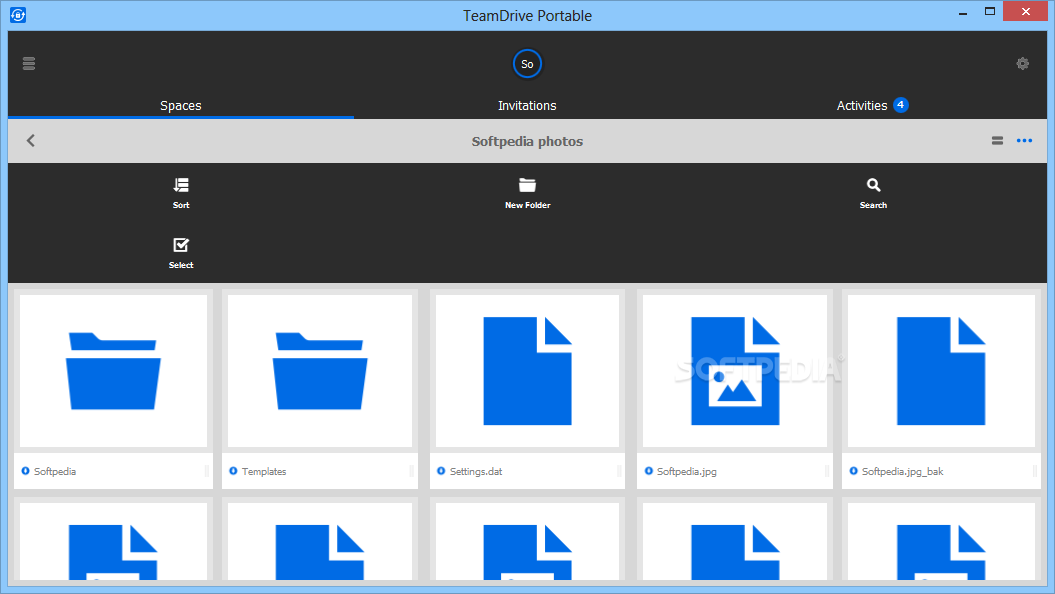1055x594 pixels.
Task: Click sync status icon beside Settings.dat
Action: 441,471
